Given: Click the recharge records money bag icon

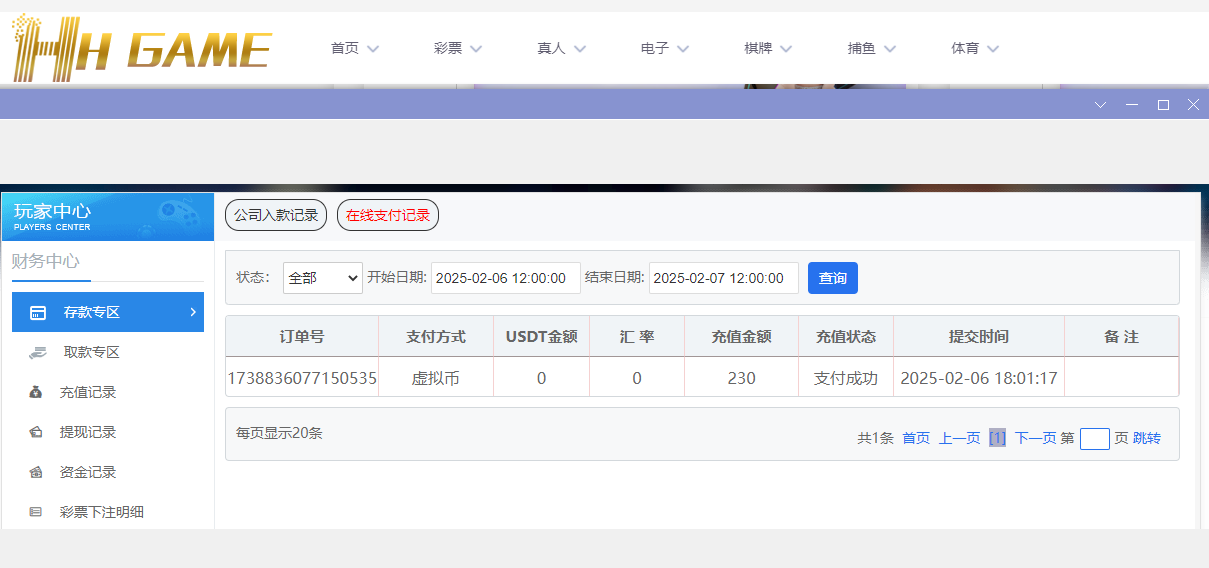Looking at the screenshot, I should 36,392.
